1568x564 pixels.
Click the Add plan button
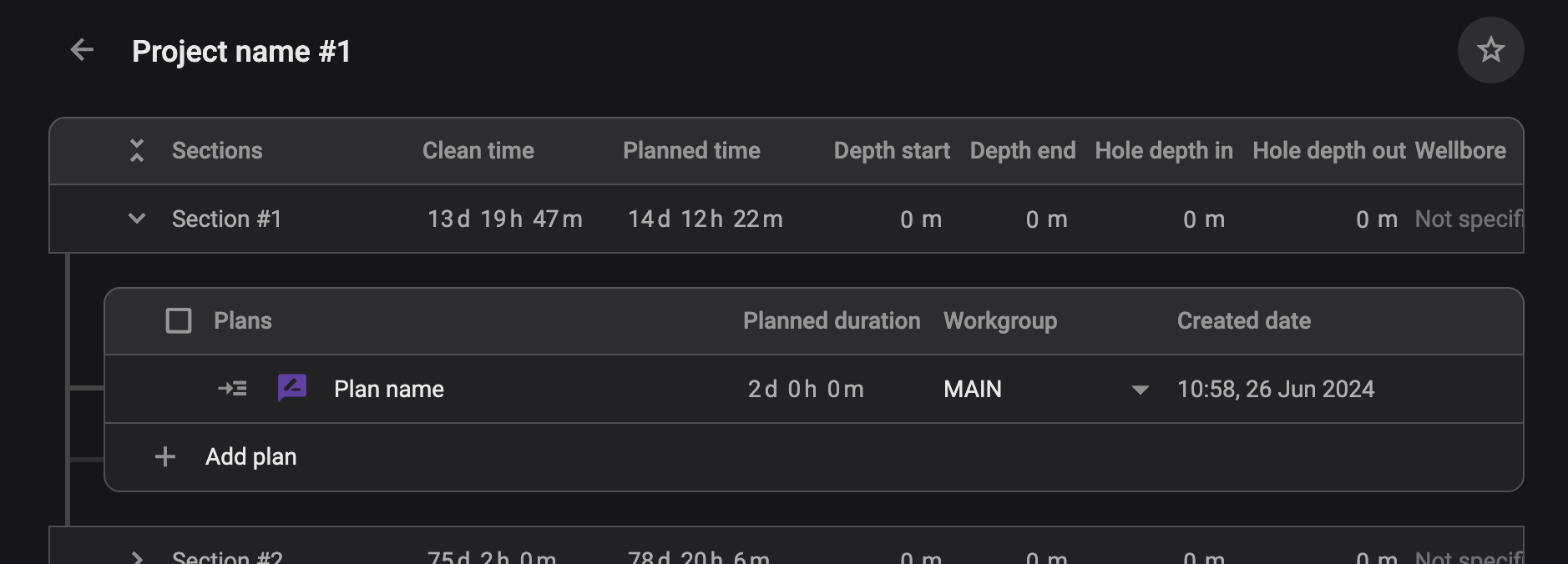[250, 456]
